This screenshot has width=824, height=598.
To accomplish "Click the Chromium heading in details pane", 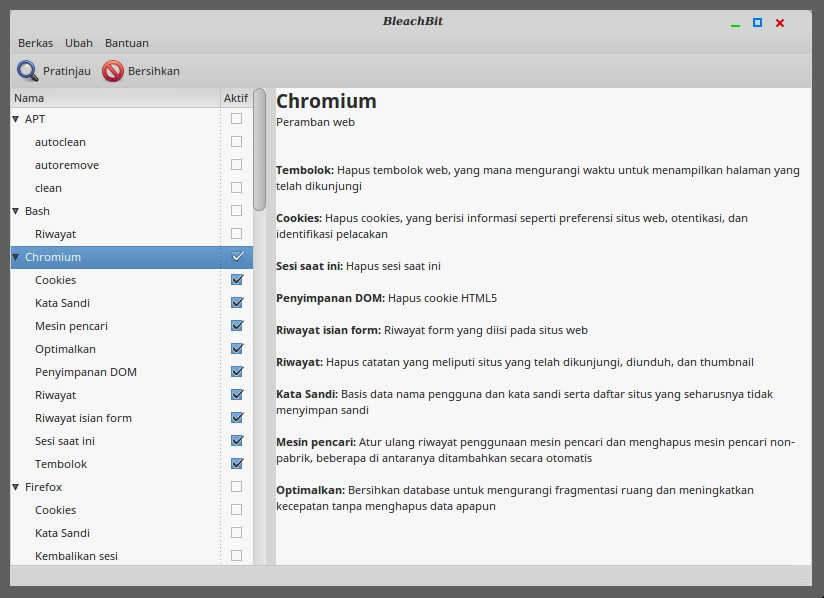I will coord(326,101).
